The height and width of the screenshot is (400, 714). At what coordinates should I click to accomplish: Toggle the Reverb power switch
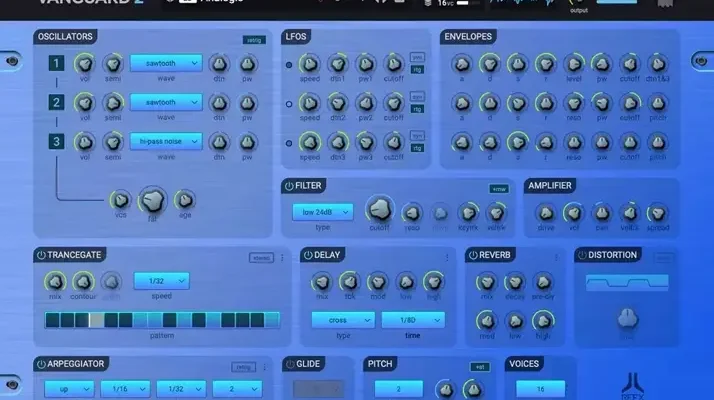tap(473, 255)
